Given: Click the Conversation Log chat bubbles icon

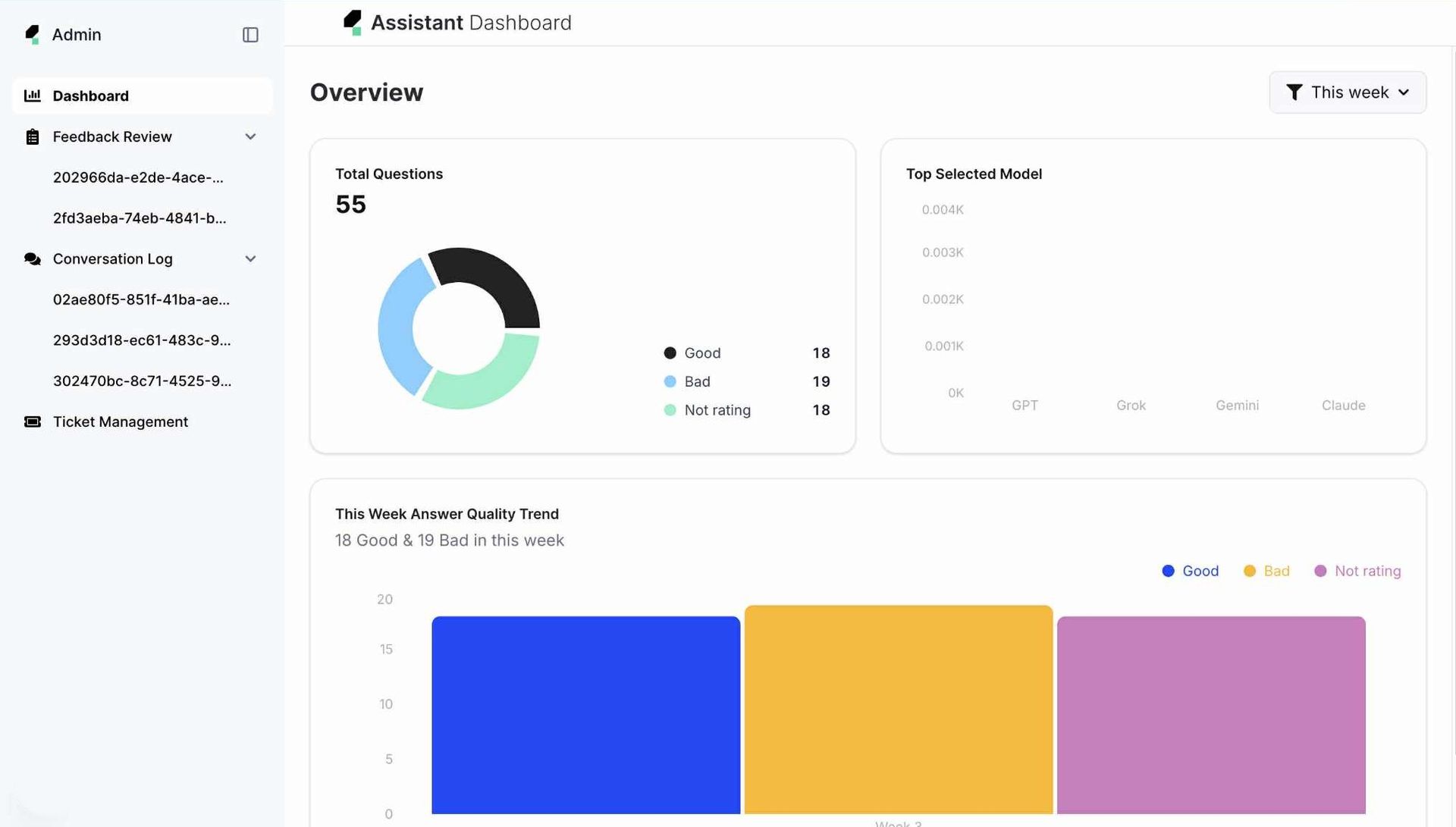Looking at the screenshot, I should coord(33,259).
